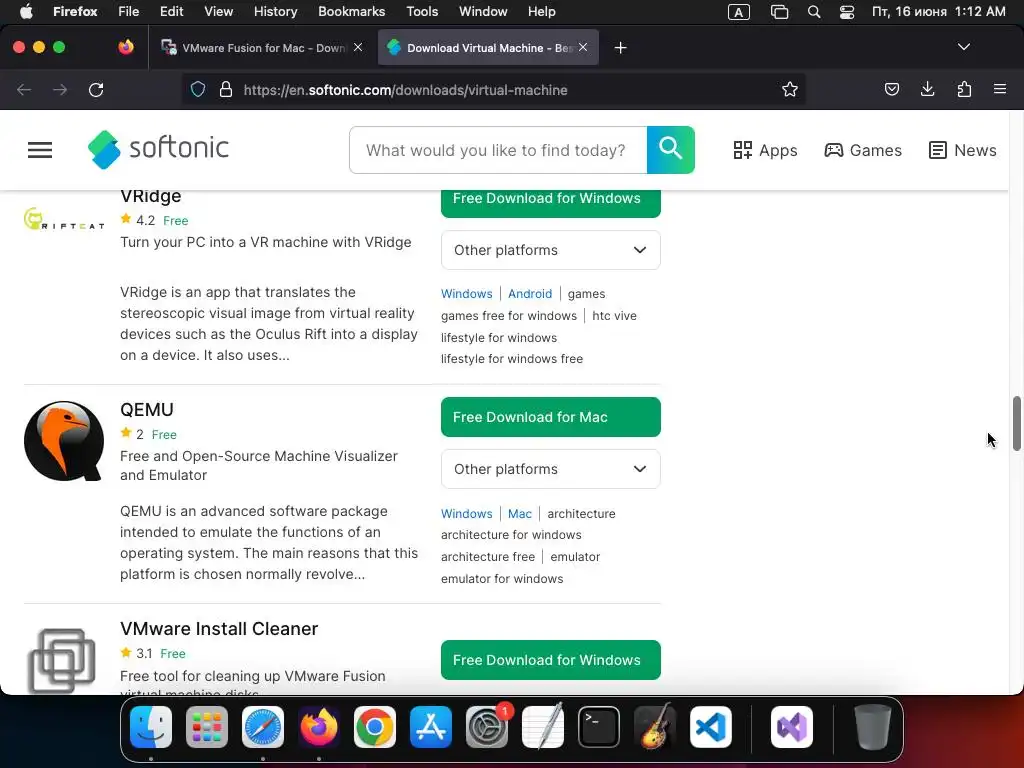The width and height of the screenshot is (1024, 768).
Task: Close the VMware Fusion tab
Action: (x=358, y=47)
